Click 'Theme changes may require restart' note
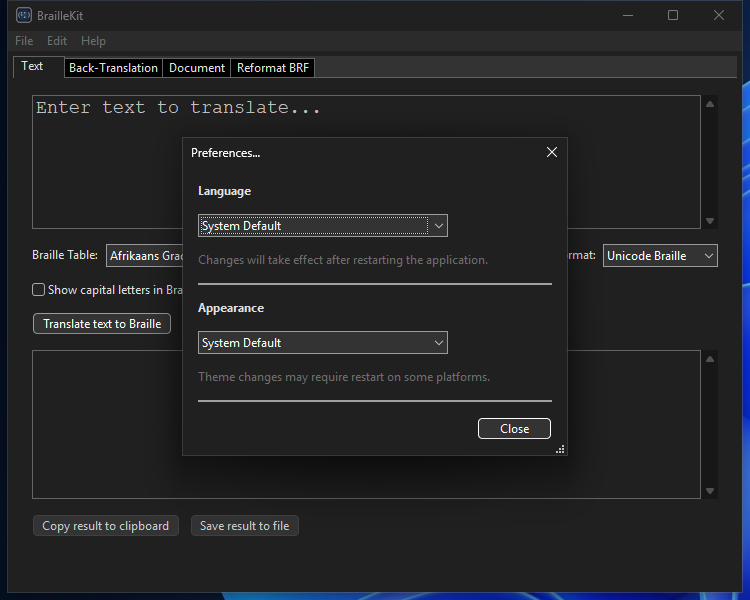Image resolution: width=750 pixels, height=600 pixels. tap(344, 377)
